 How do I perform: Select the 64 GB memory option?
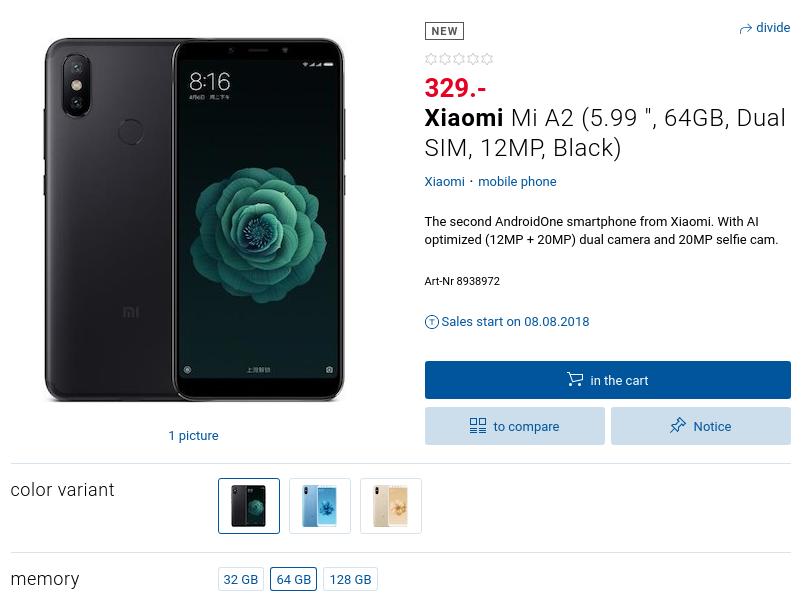coord(294,579)
